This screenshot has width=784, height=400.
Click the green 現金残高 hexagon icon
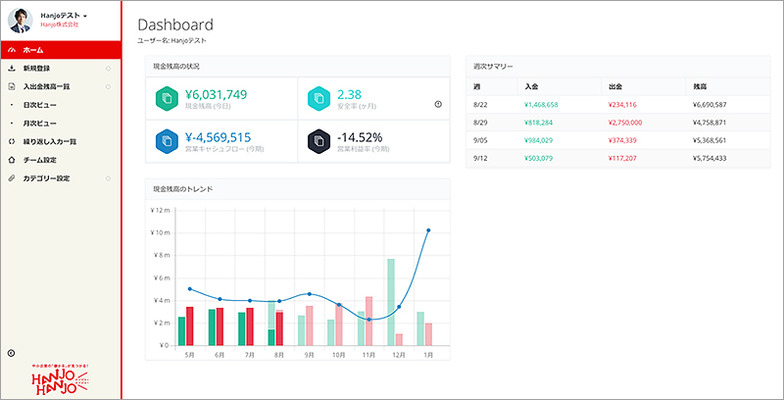[168, 98]
